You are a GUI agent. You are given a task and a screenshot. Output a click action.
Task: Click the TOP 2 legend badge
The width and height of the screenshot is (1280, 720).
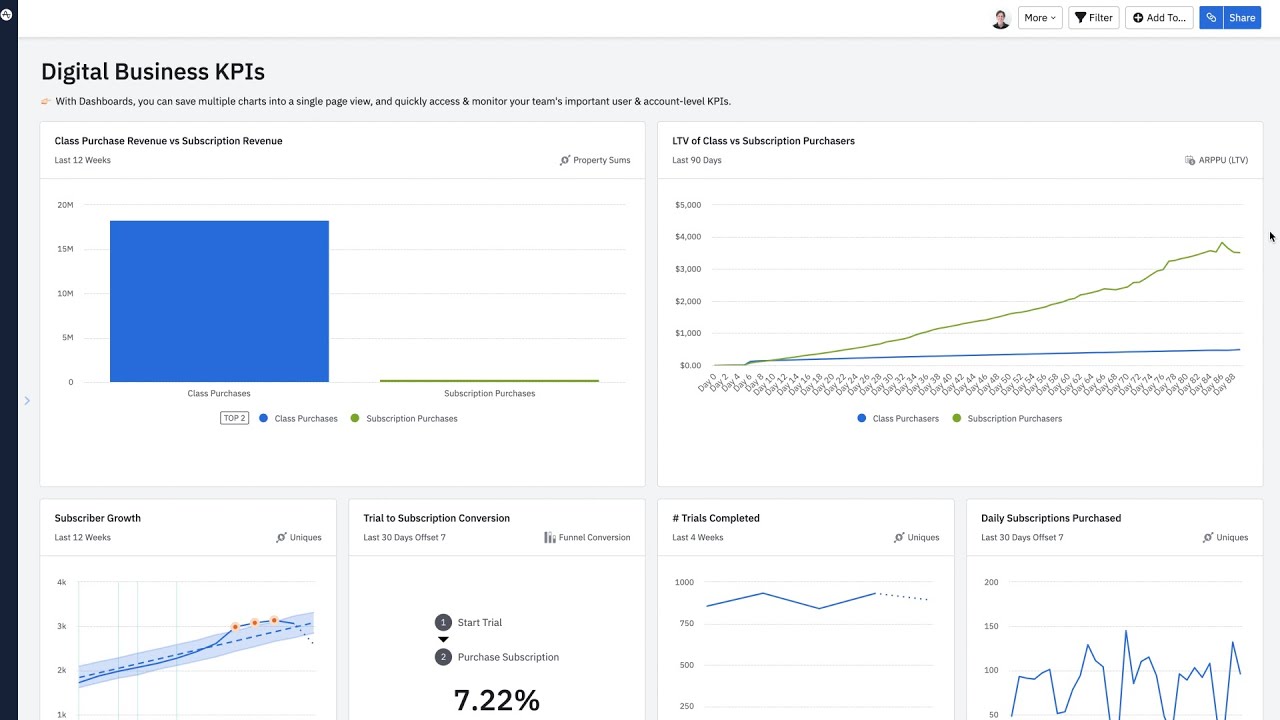click(234, 418)
